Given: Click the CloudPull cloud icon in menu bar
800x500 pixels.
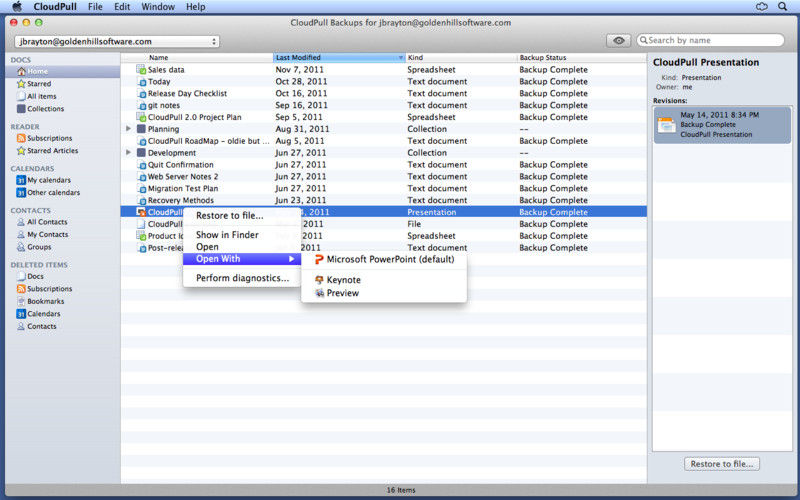Looking at the screenshot, I should [x=762, y=7].
